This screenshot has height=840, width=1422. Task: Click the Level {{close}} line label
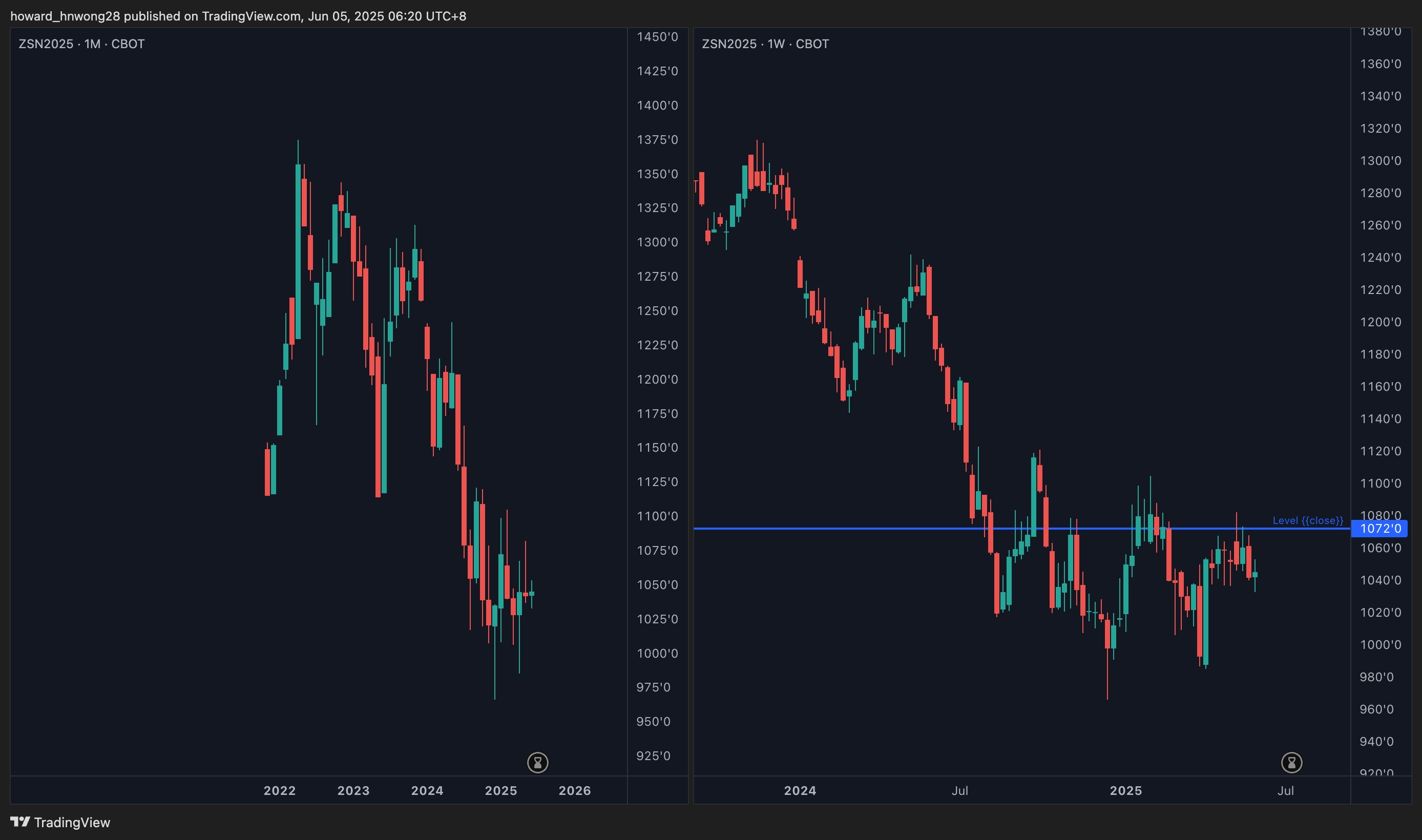coord(1307,520)
